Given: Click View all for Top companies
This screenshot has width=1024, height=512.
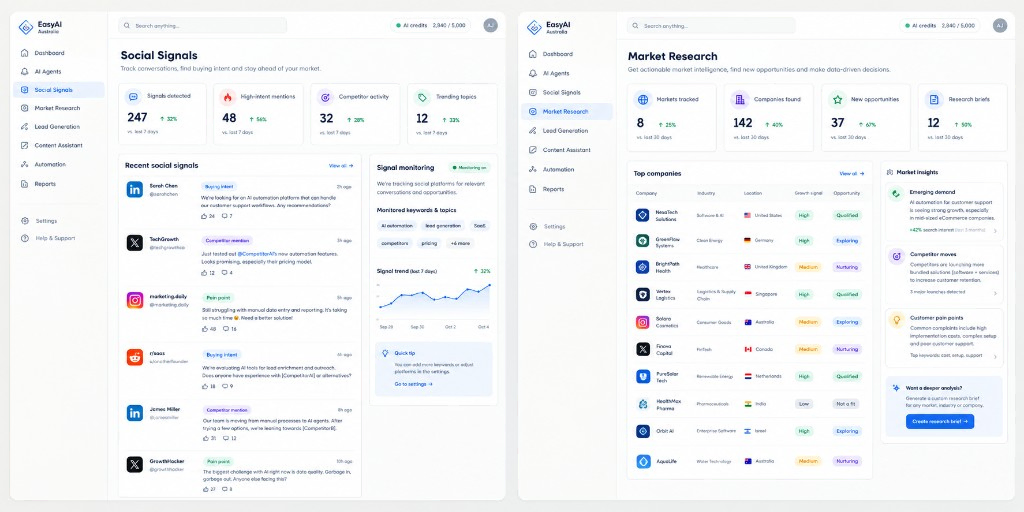Looking at the screenshot, I should point(852,174).
